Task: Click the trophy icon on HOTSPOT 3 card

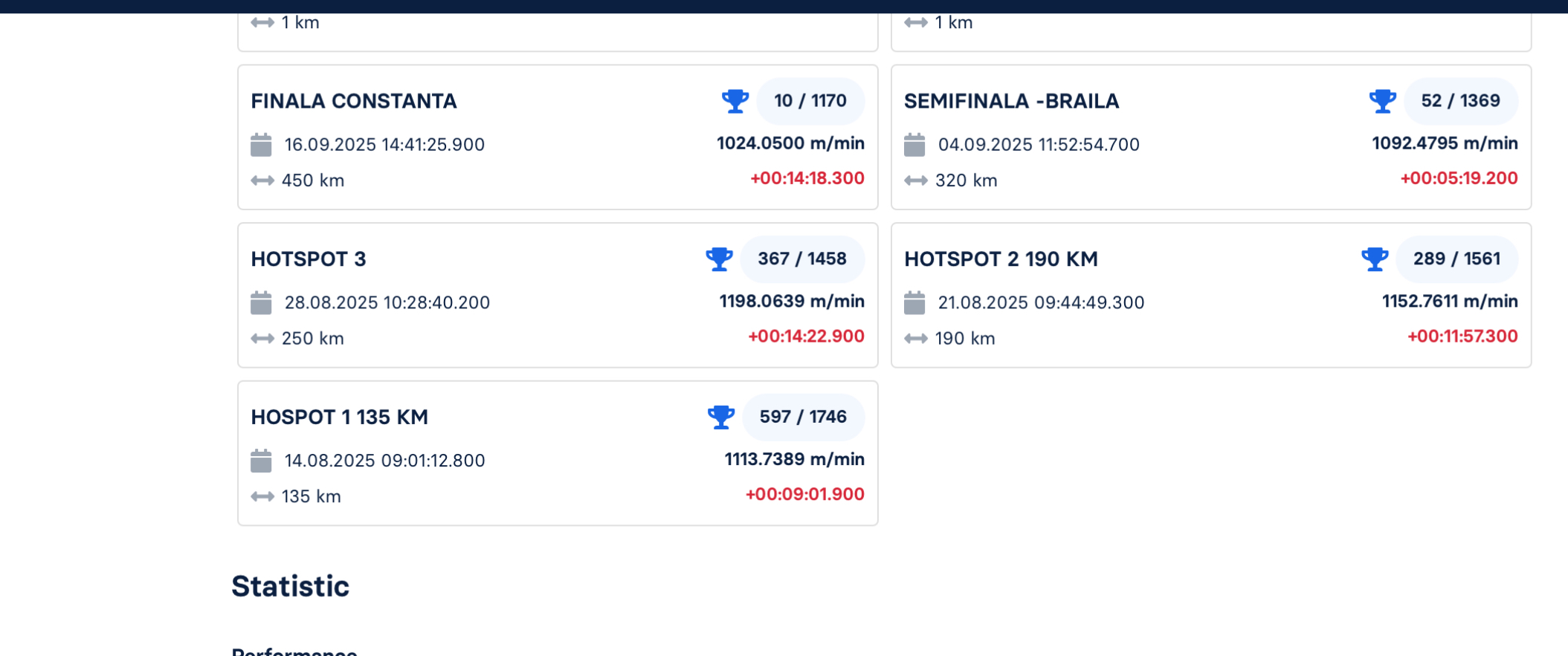Action: [x=719, y=259]
